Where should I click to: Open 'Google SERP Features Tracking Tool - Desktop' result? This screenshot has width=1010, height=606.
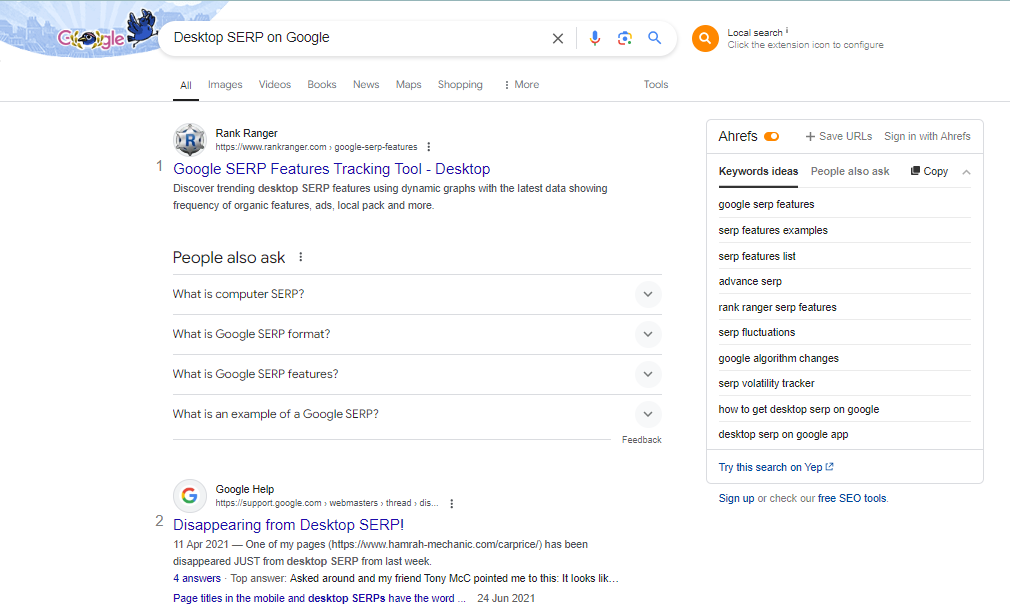(332, 169)
